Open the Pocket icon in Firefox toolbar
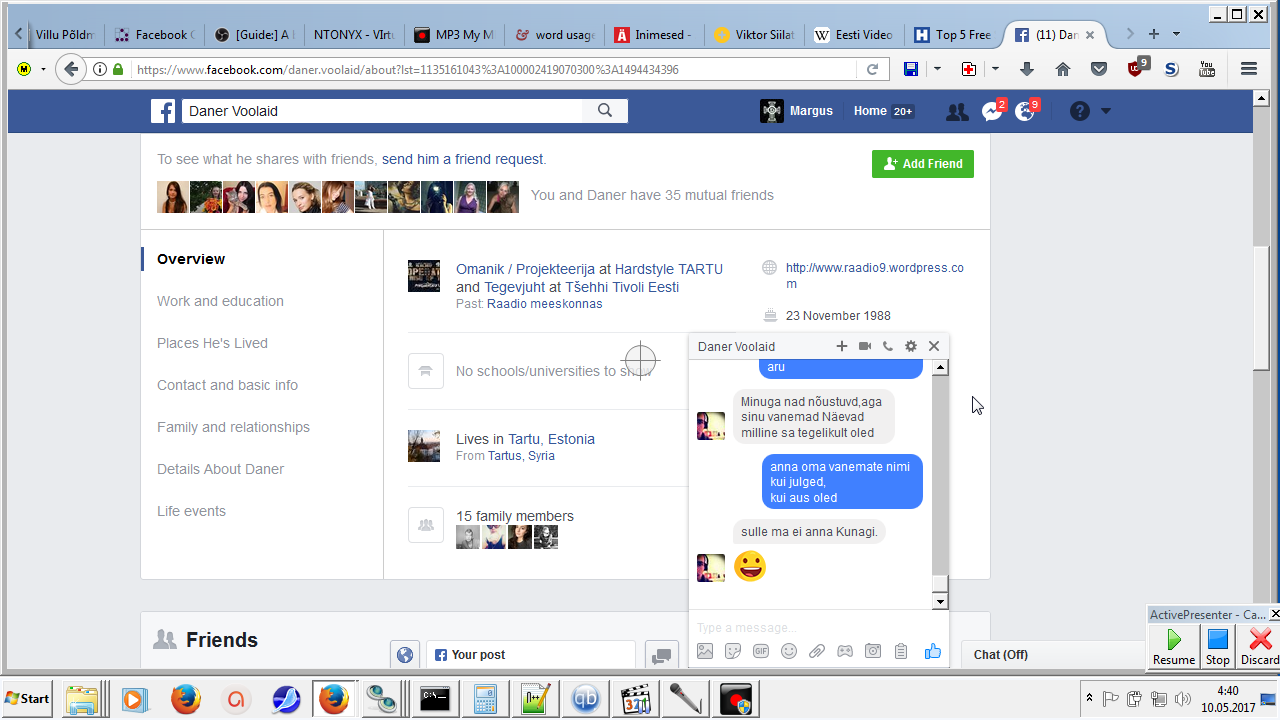Screen dimensions: 1280x720 pos(1099,69)
